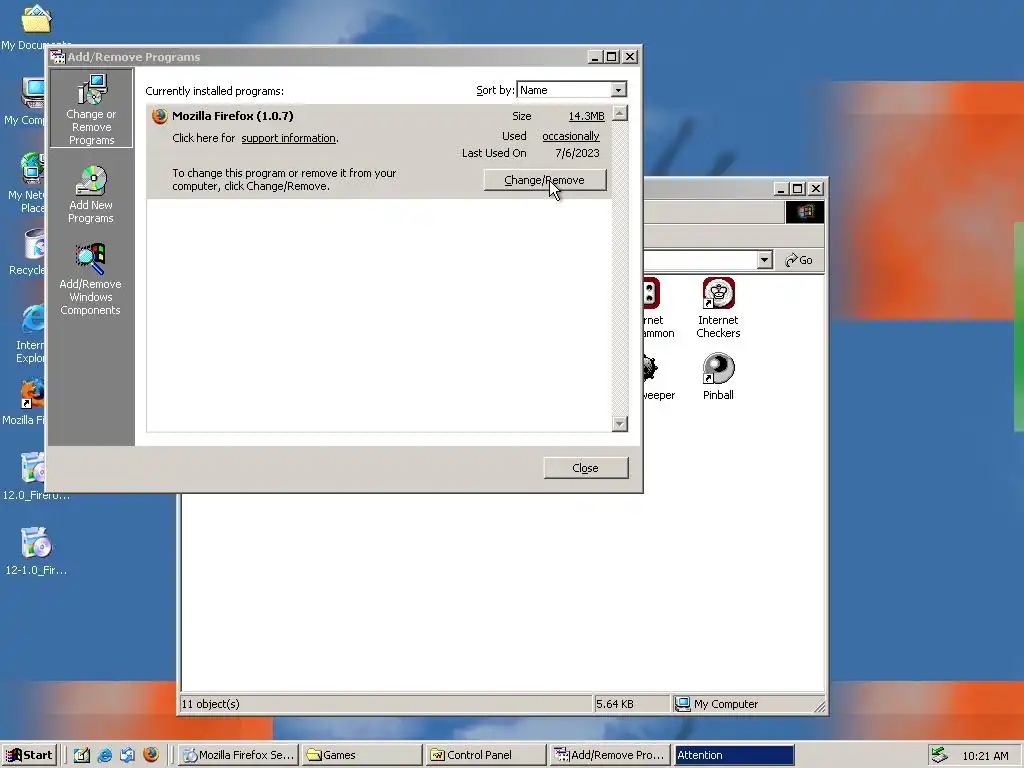This screenshot has height=768, width=1024.
Task: Select the 12-1.0_Fir... installer desktop icon
Action: click(35, 551)
